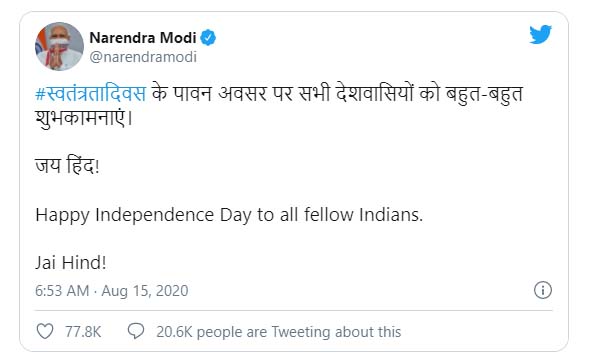Screen dimensions: 591x361
Task: Click the Twitter bird logo
Action: pos(540,34)
